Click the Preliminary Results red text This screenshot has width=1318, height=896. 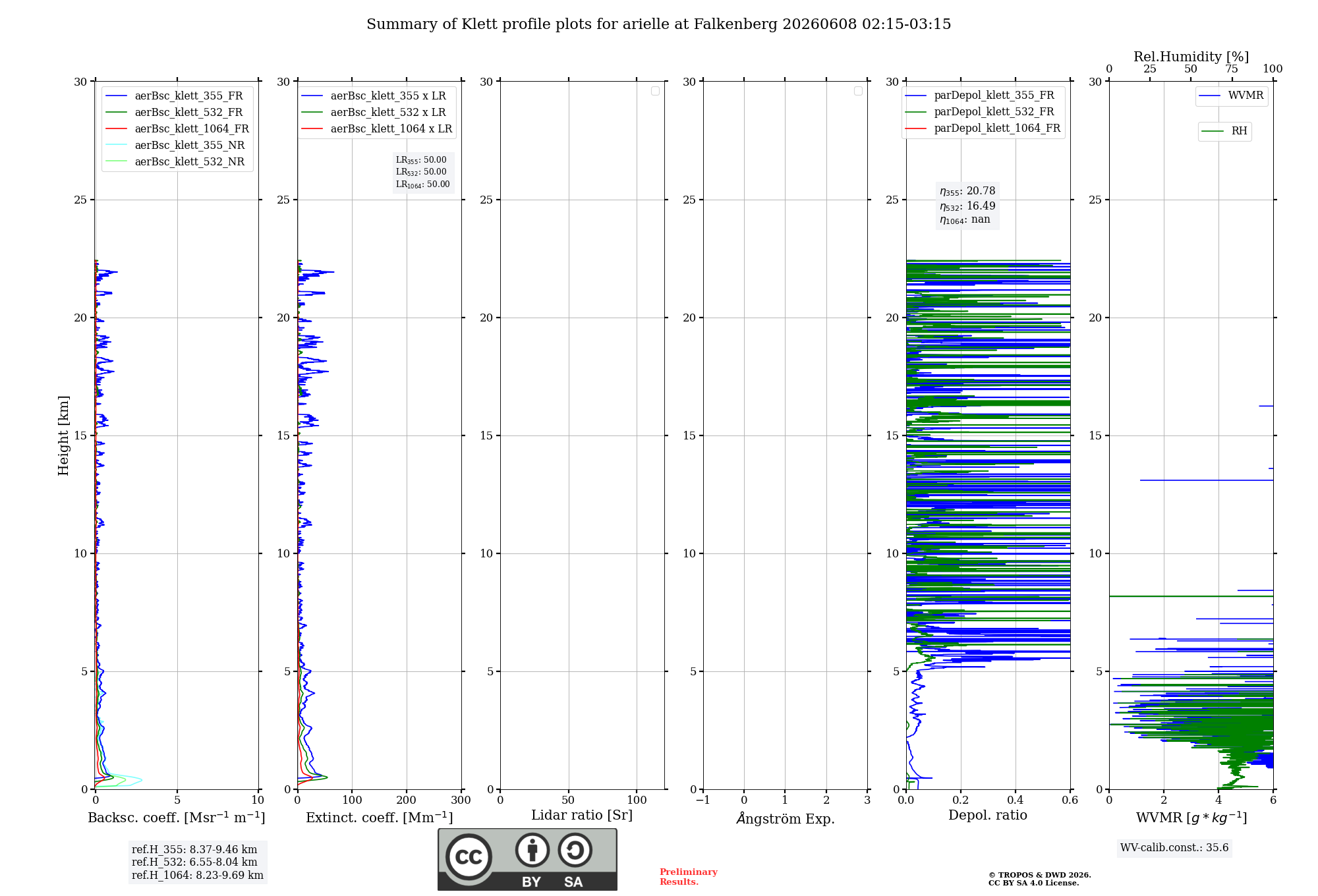[689, 877]
